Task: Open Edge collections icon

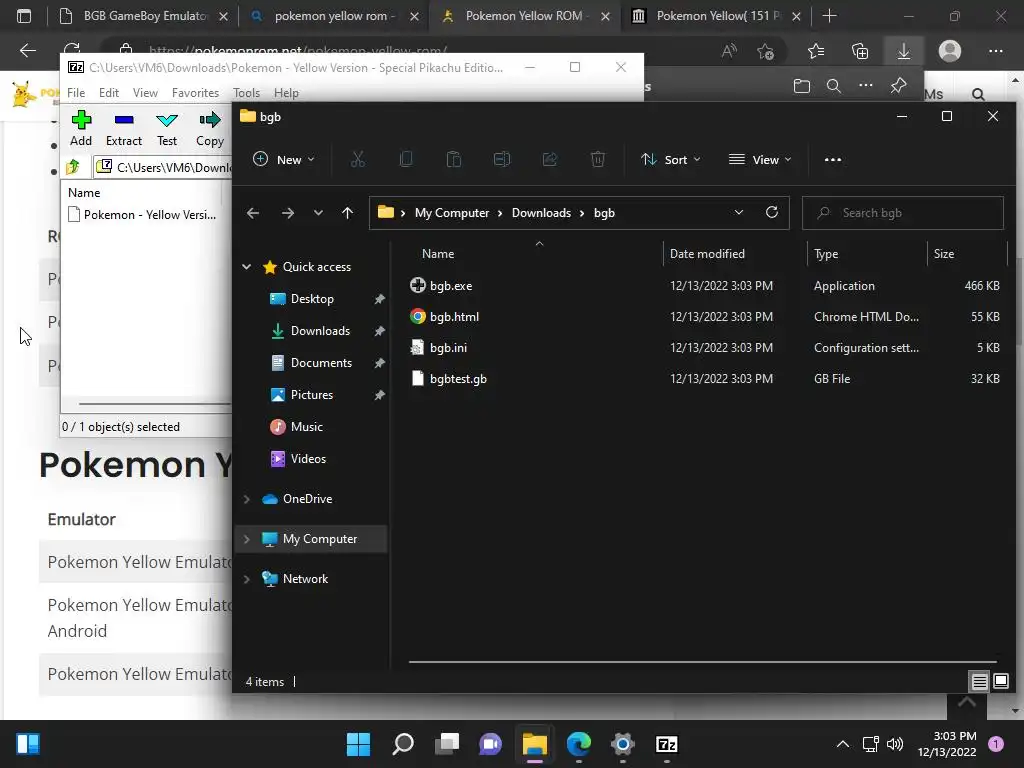Action: [860, 51]
